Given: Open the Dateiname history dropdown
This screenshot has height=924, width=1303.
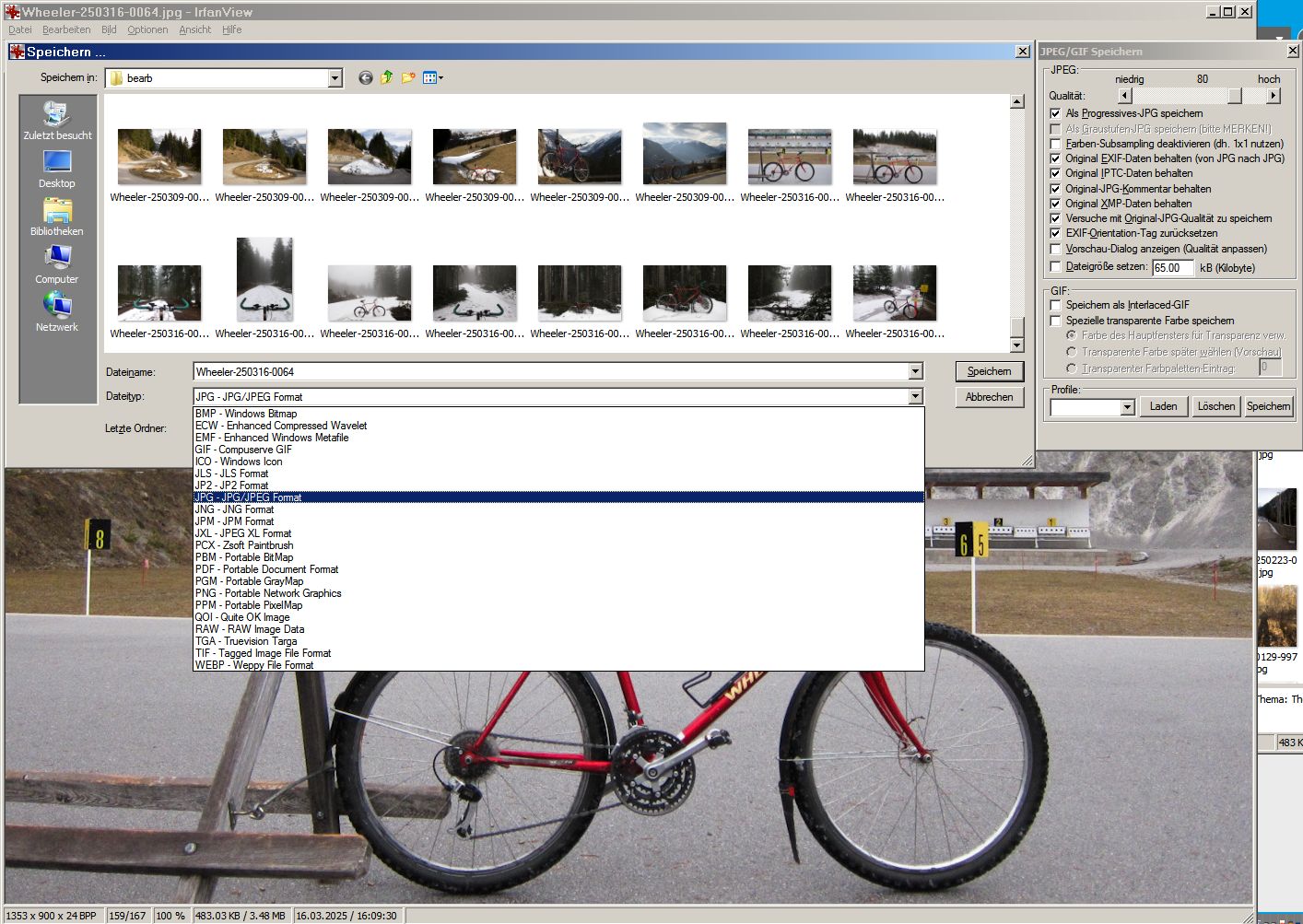Looking at the screenshot, I should point(915,372).
